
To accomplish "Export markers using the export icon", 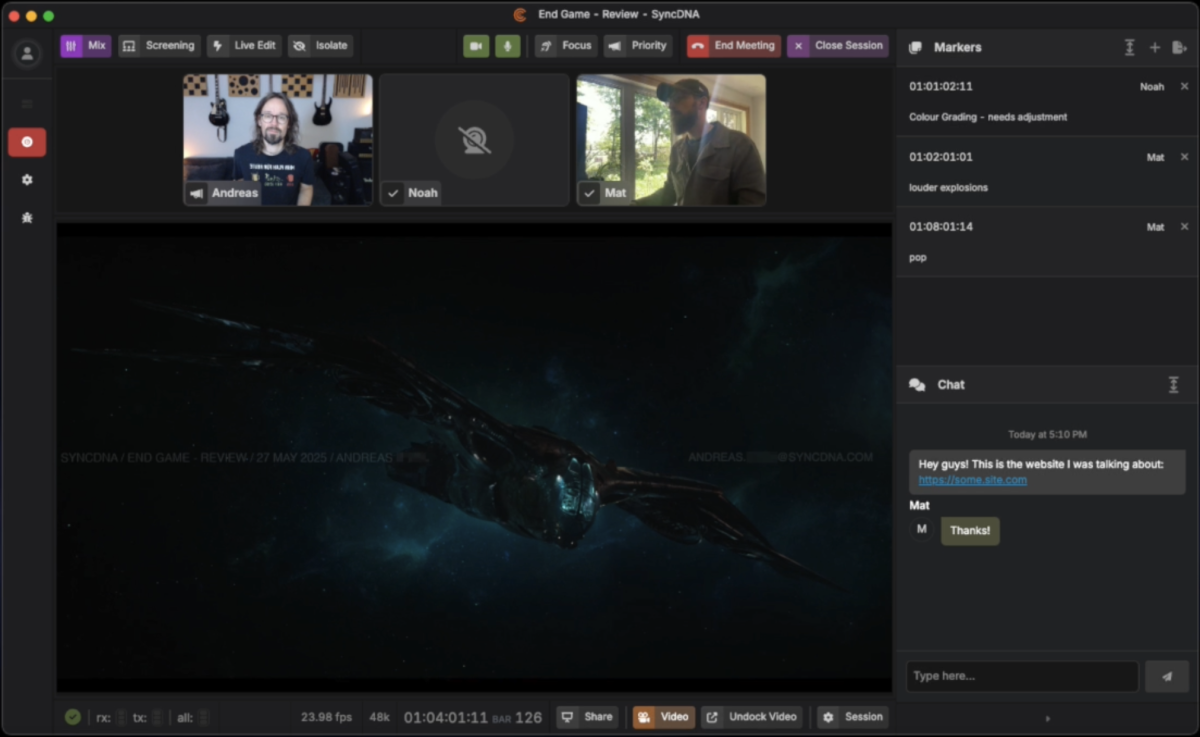I will (1179, 47).
